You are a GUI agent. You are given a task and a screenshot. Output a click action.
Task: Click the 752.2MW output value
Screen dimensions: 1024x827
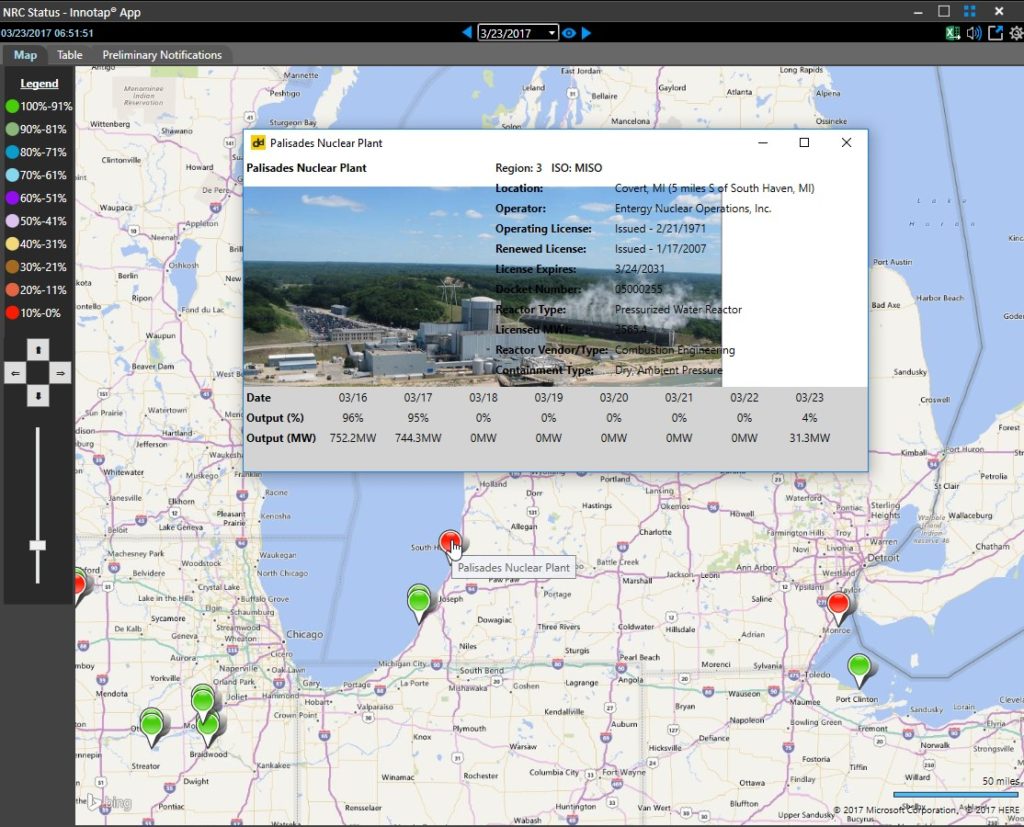(353, 438)
